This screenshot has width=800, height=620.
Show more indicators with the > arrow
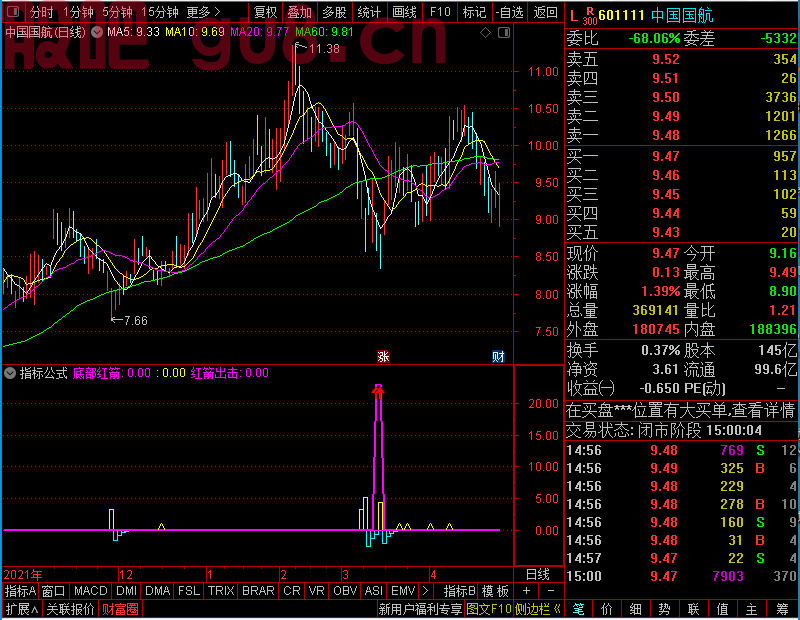pyautogui.click(x=425, y=591)
